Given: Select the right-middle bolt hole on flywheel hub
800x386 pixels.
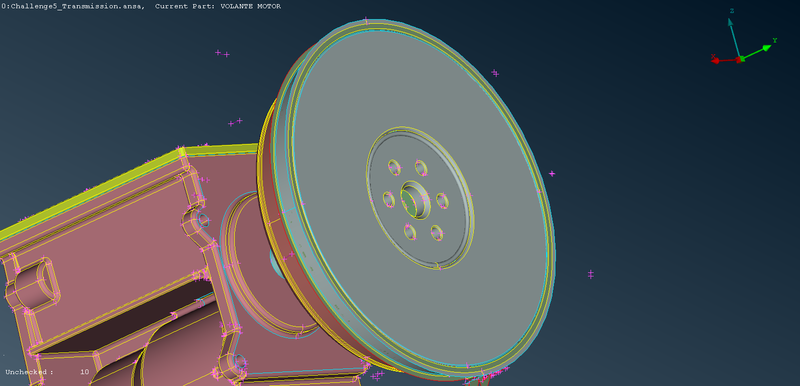Looking at the screenshot, I should (442, 201).
